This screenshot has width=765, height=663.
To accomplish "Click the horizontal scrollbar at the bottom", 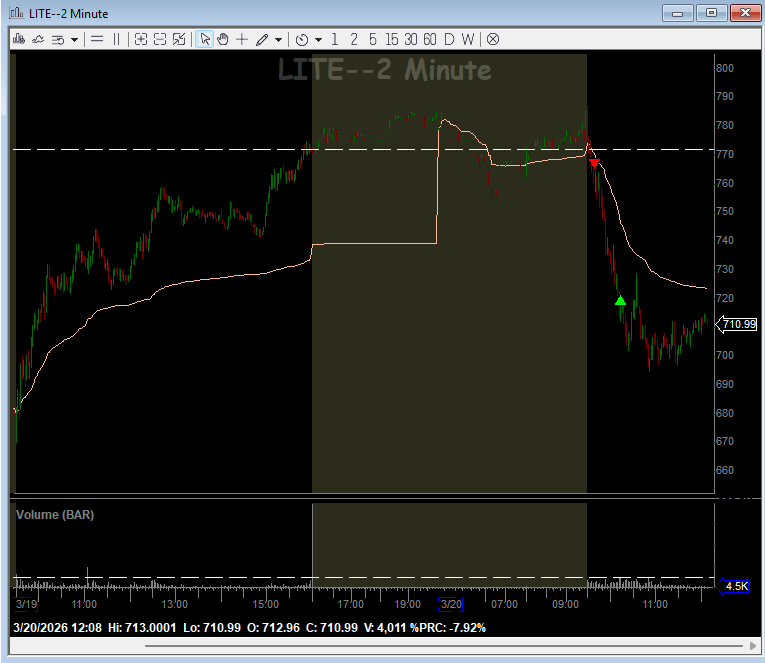I will [x=443, y=646].
